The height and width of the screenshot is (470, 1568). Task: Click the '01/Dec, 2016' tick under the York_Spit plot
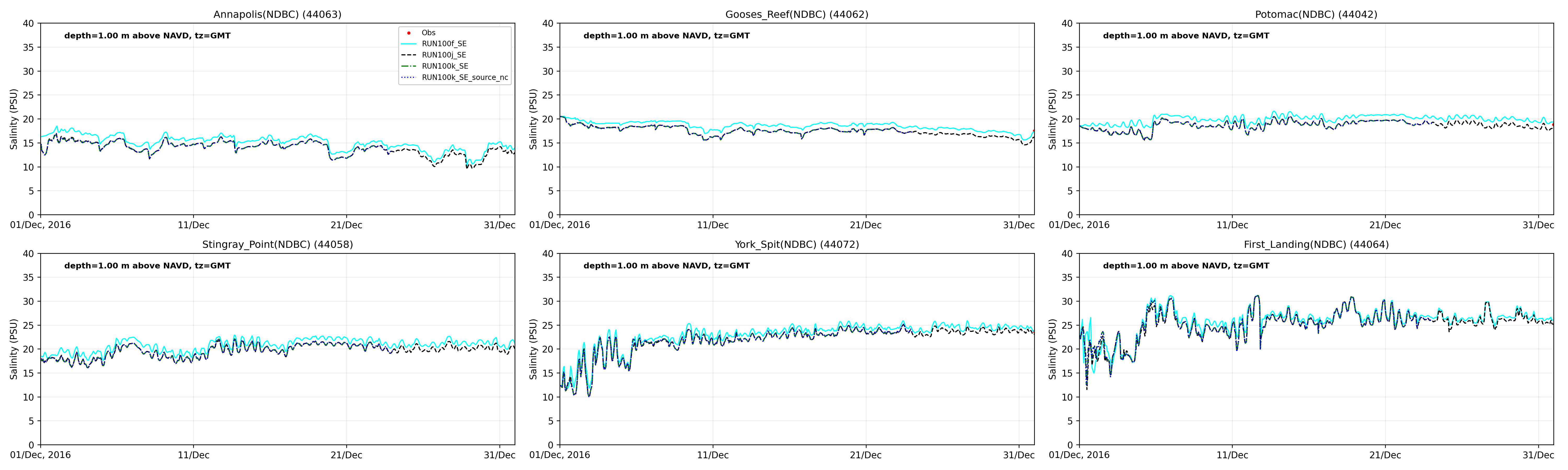point(560,455)
